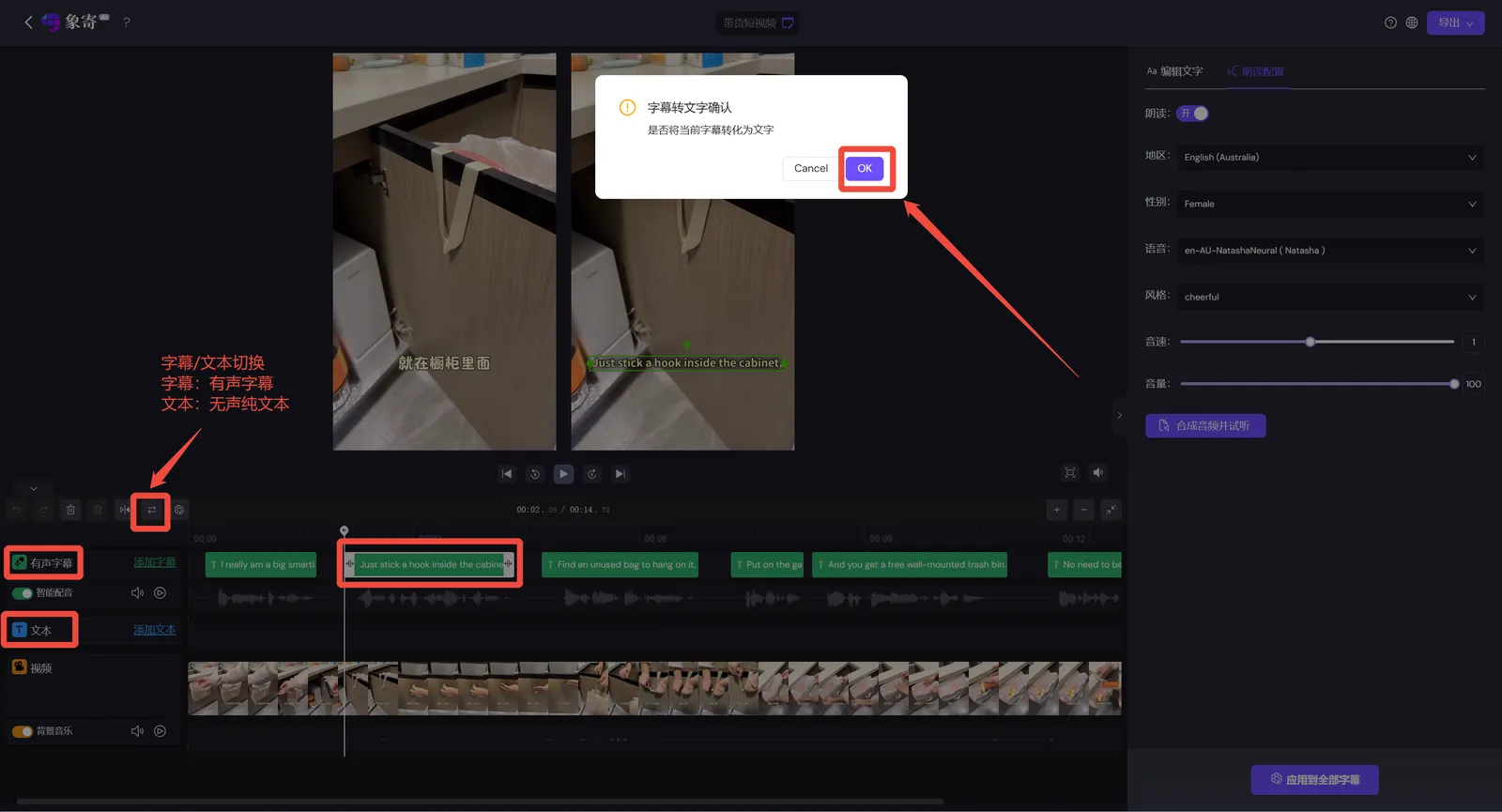Viewport: 1502px width, 812px height.
Task: Click the back arrow beside the 象寄 logo
Action: click(x=28, y=22)
